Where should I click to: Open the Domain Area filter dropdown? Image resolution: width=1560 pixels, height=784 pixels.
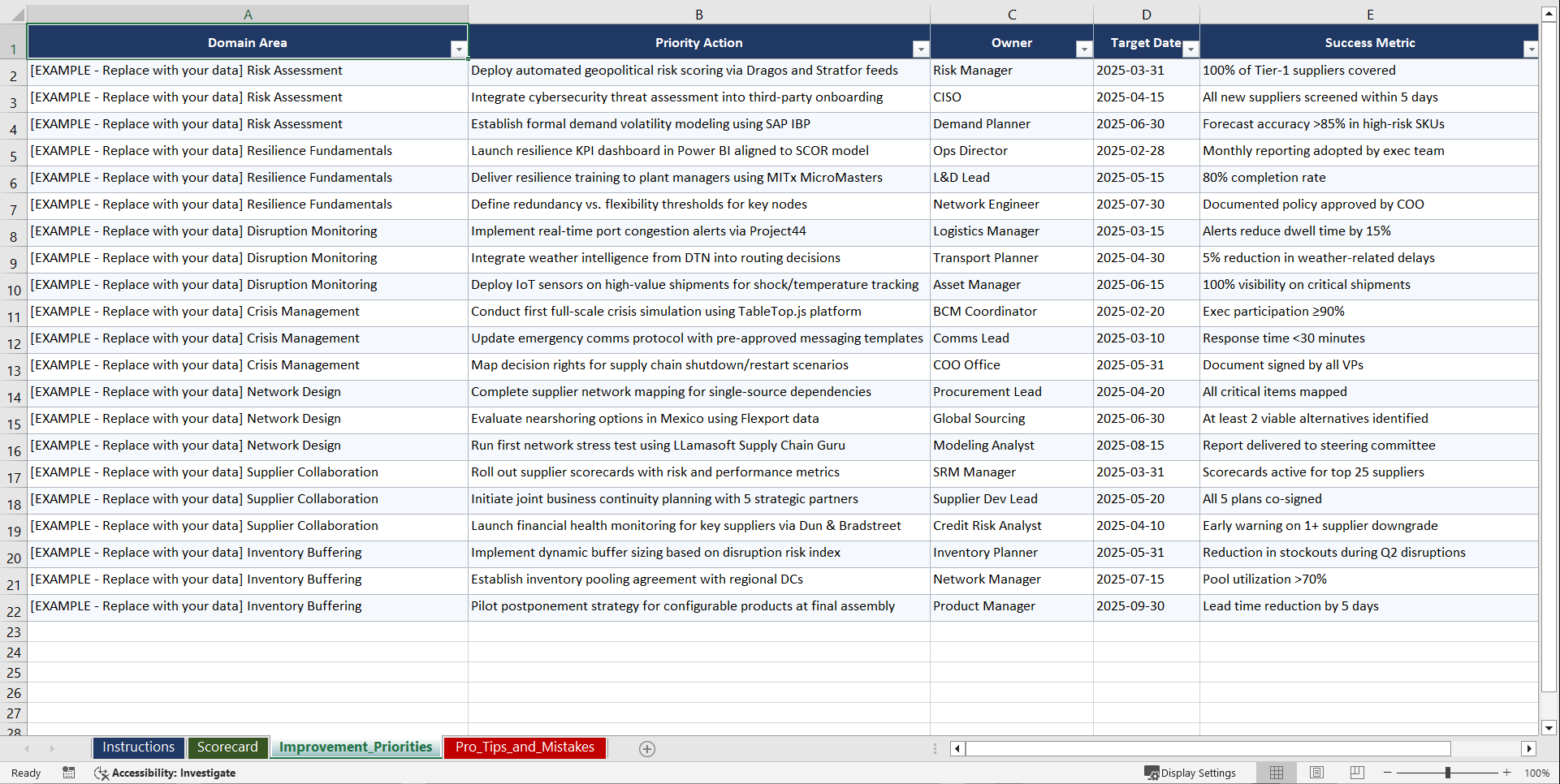pos(460,49)
